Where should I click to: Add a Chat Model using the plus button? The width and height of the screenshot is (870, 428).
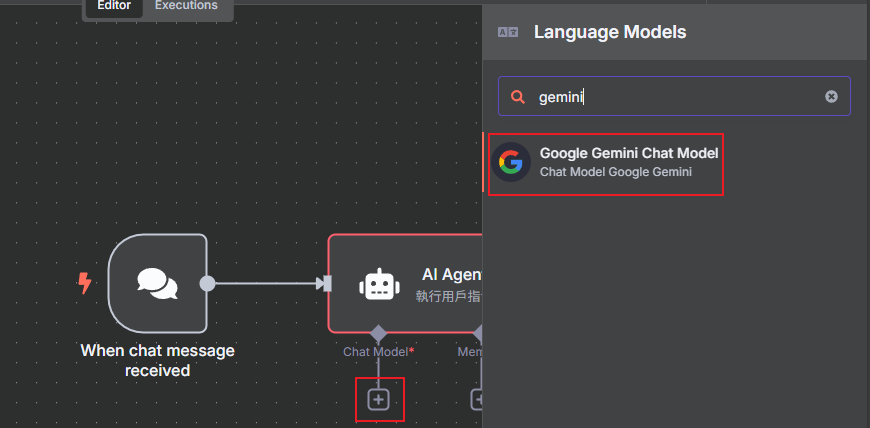coord(378,399)
